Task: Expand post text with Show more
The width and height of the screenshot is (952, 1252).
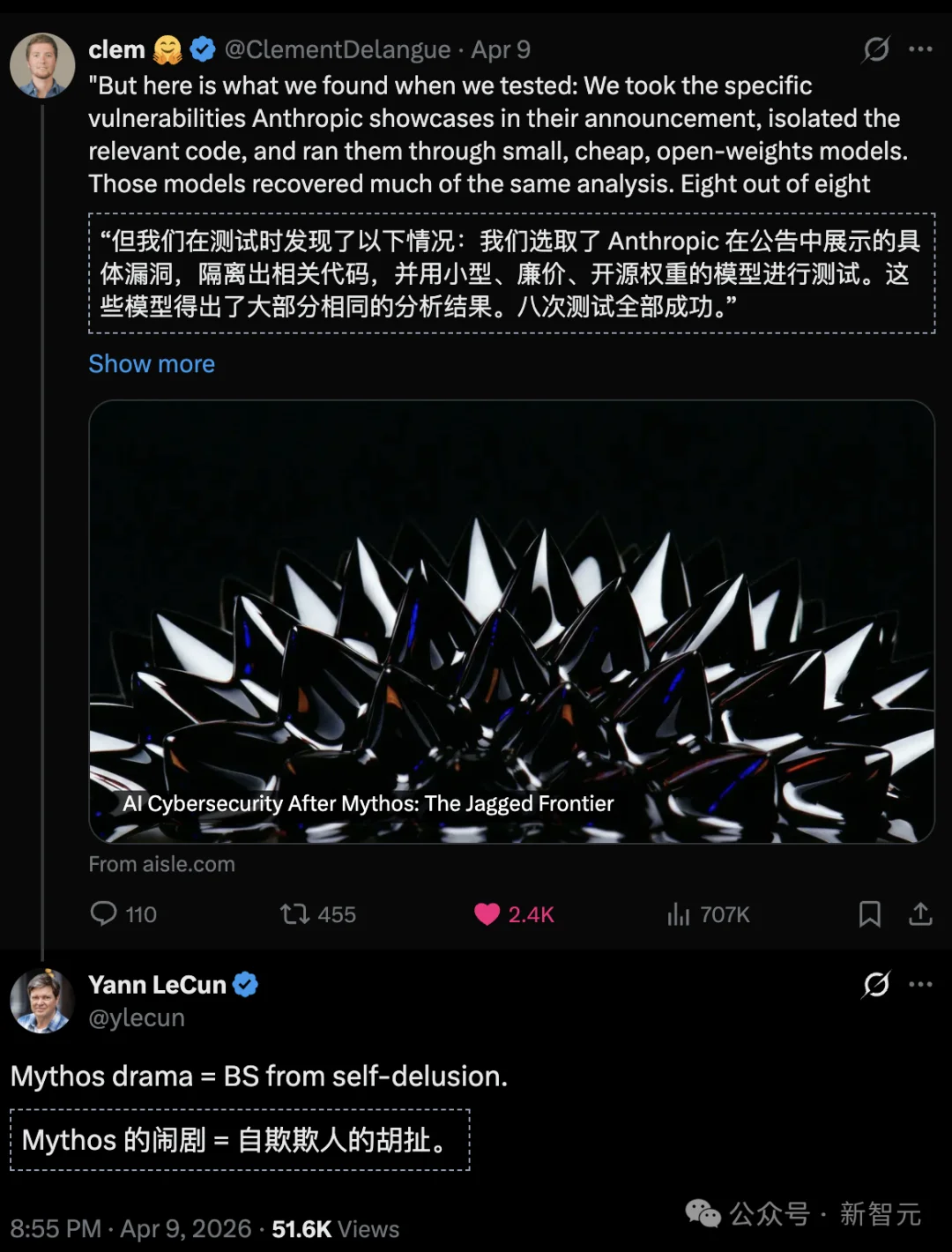Action: click(152, 364)
